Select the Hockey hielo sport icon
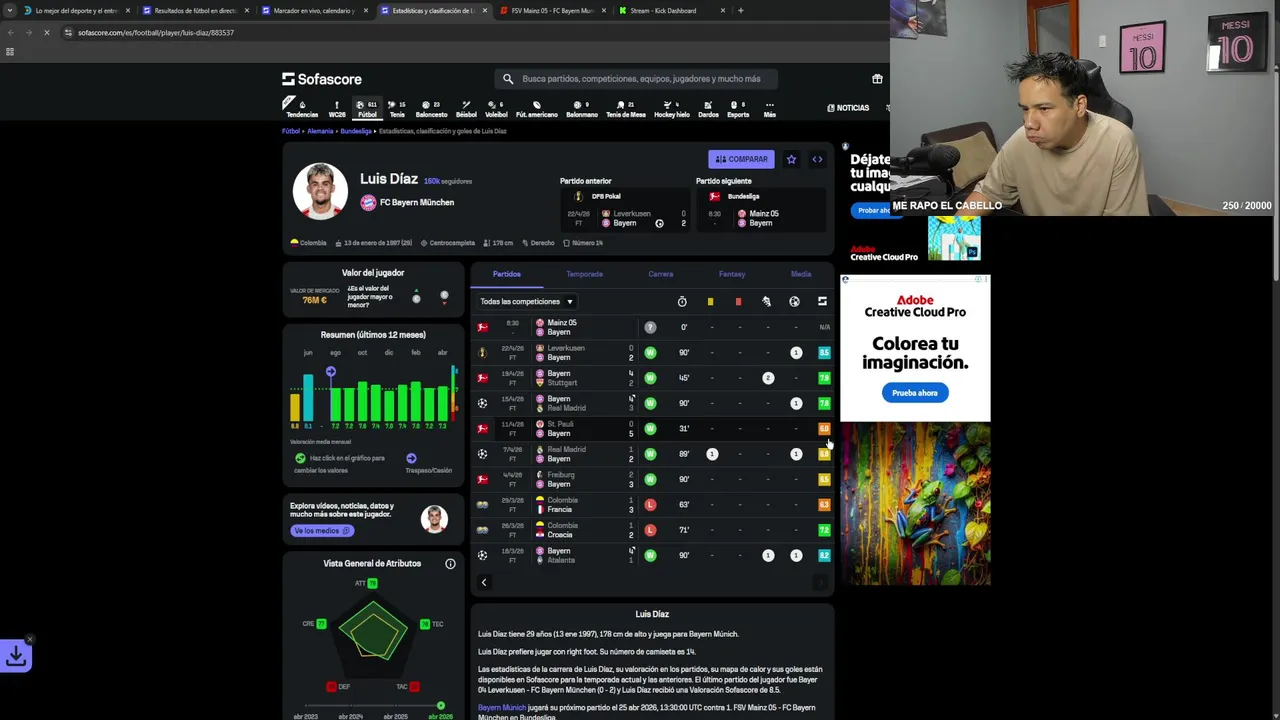 point(672,108)
